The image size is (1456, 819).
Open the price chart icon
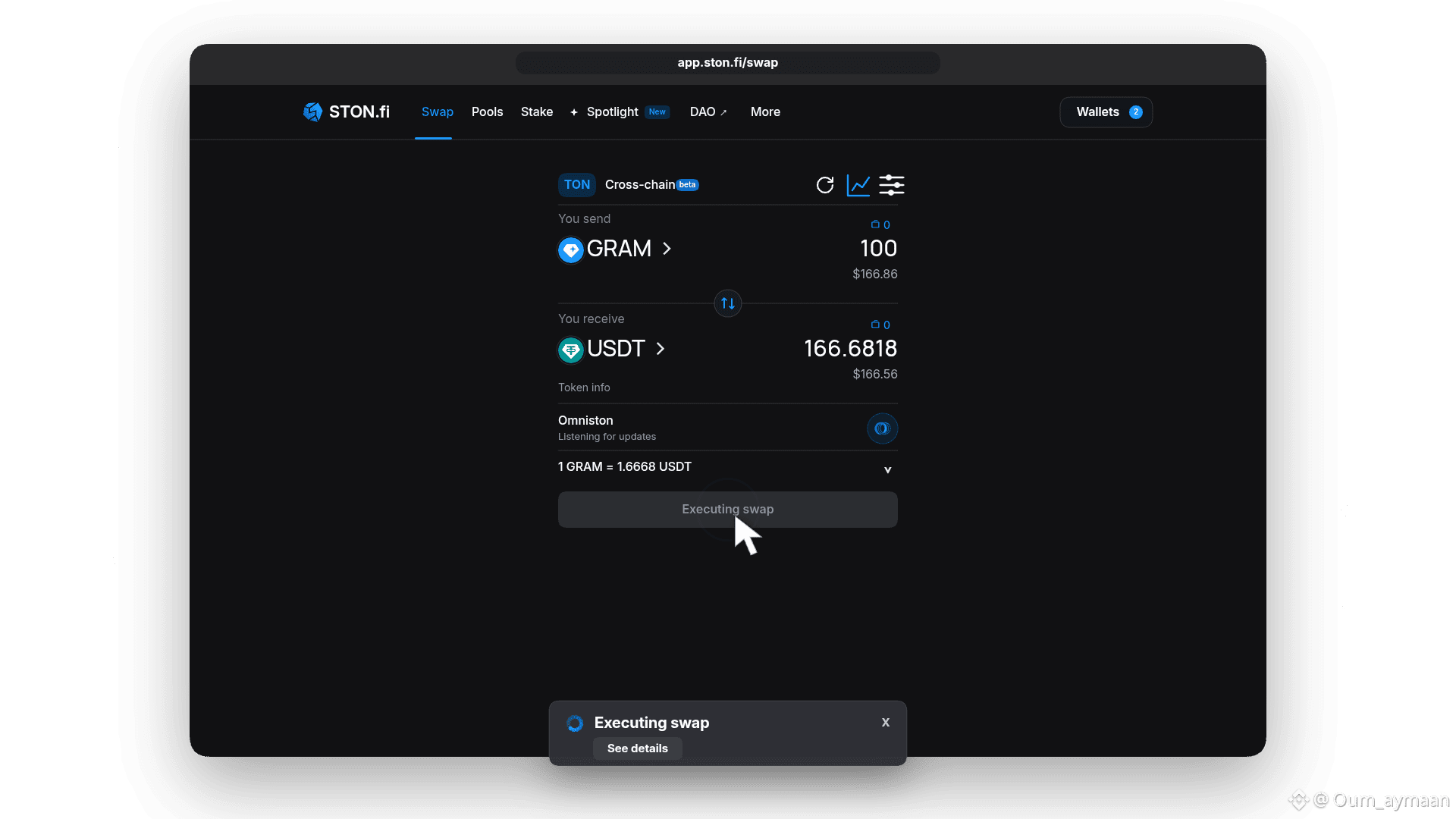coord(858,185)
